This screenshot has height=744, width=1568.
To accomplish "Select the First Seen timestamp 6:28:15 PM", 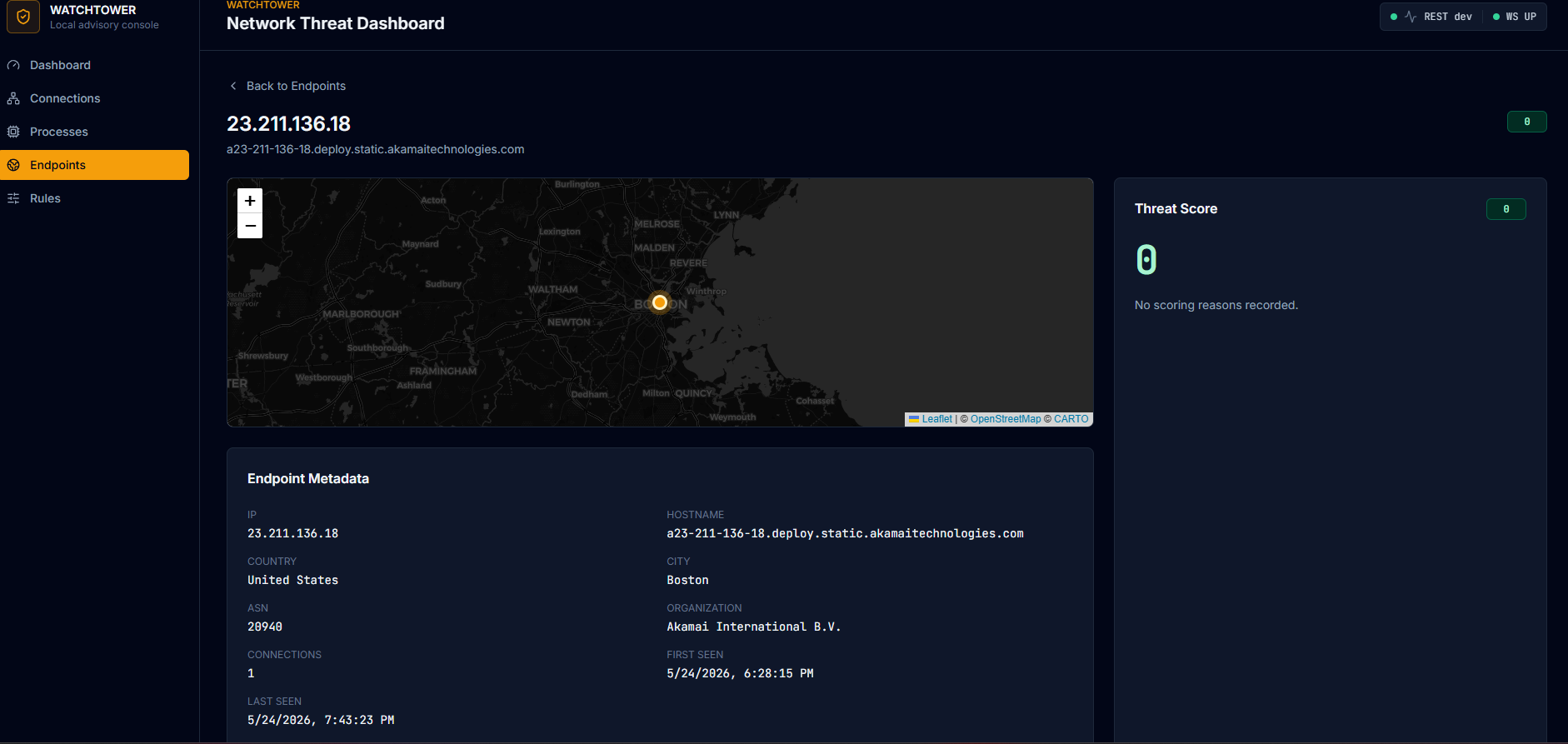I will 740,673.
